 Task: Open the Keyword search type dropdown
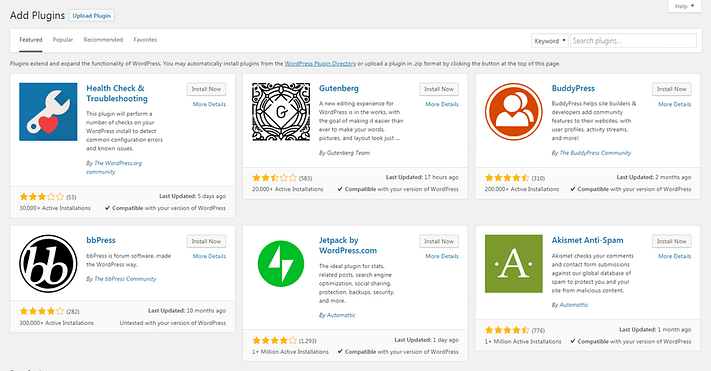click(550, 41)
